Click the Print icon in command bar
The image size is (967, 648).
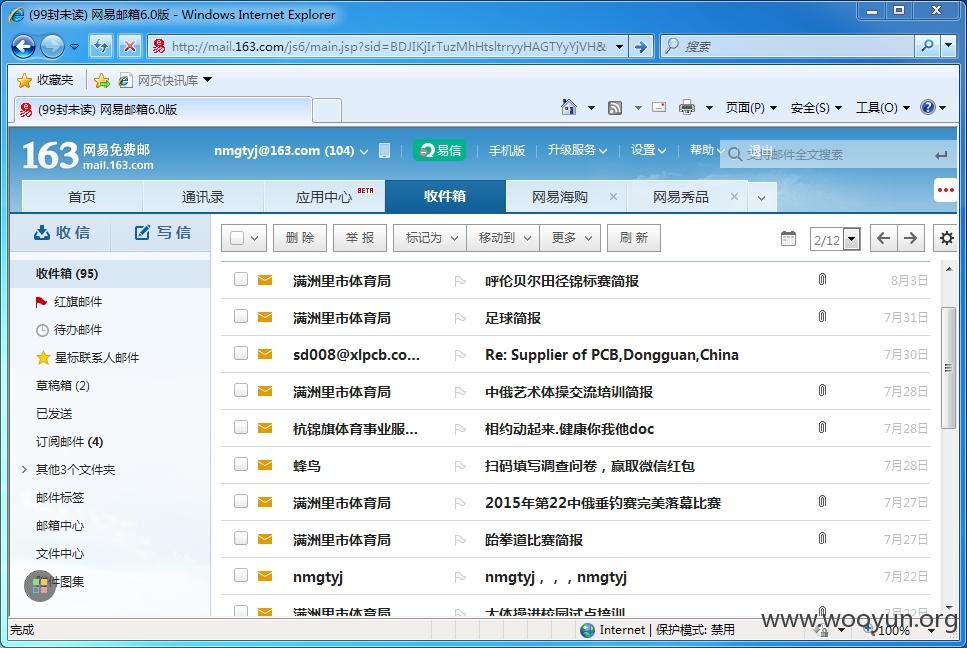686,107
